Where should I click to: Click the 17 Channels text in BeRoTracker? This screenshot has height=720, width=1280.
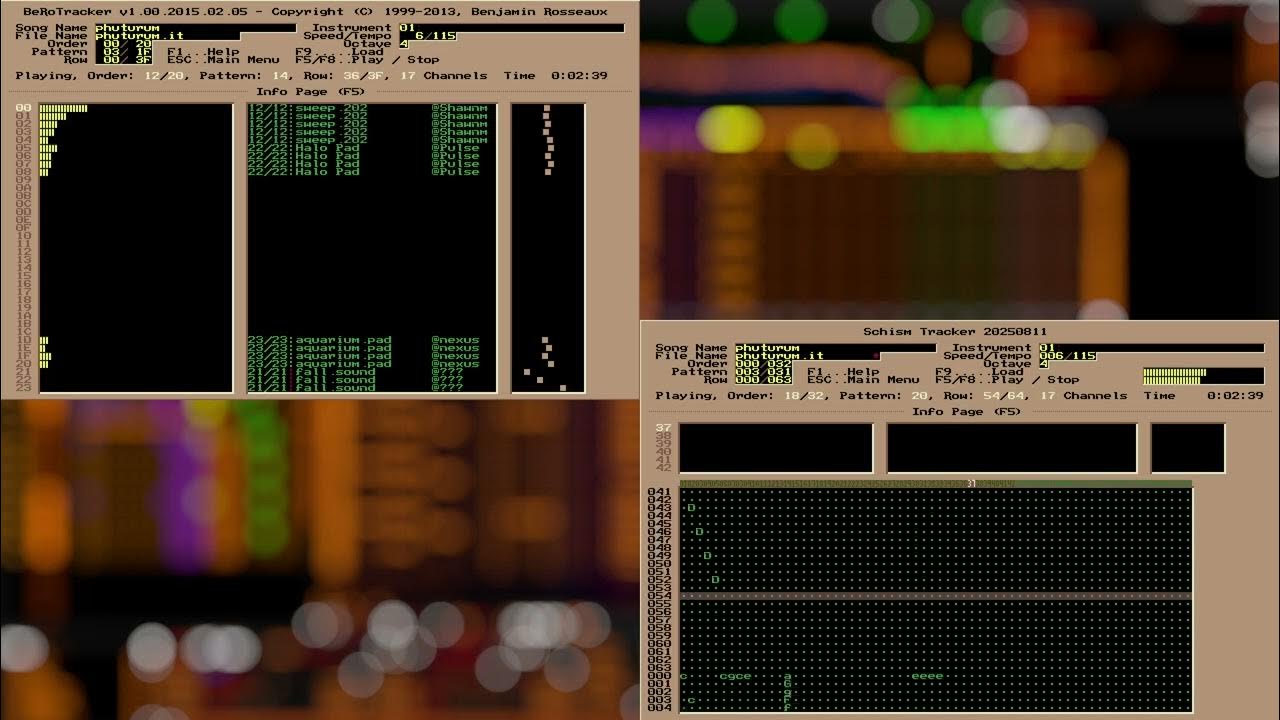(x=443, y=76)
